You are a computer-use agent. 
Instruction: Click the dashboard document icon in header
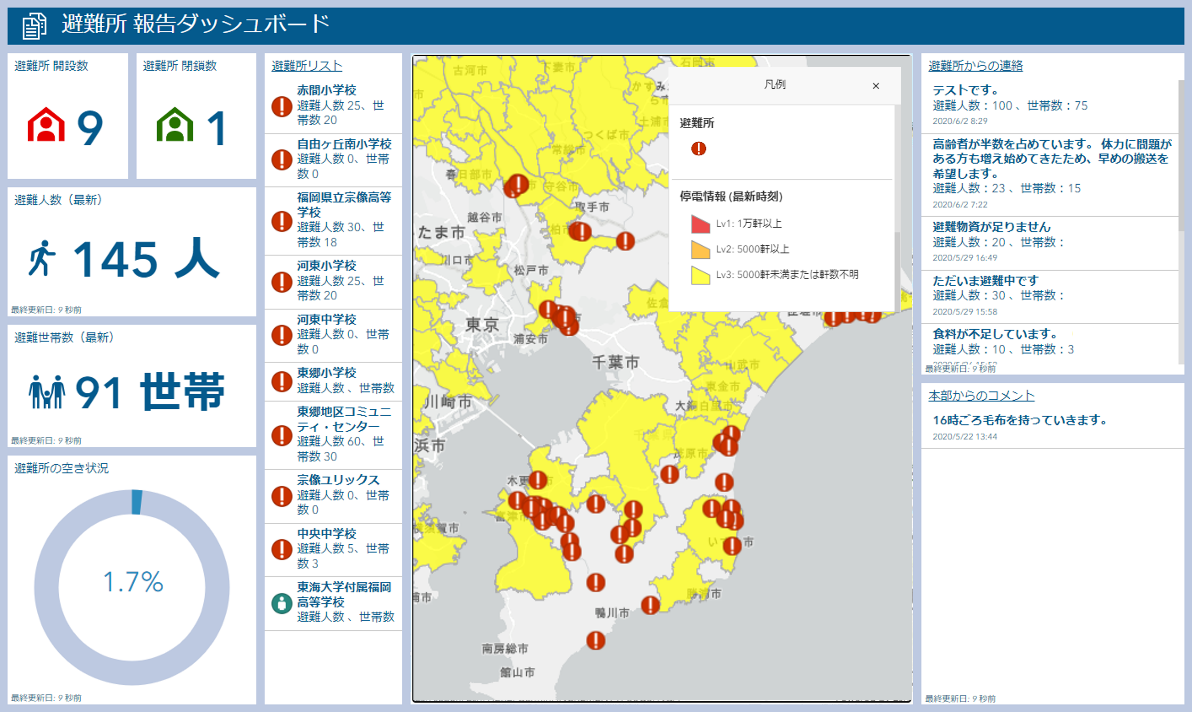[x=35, y=26]
